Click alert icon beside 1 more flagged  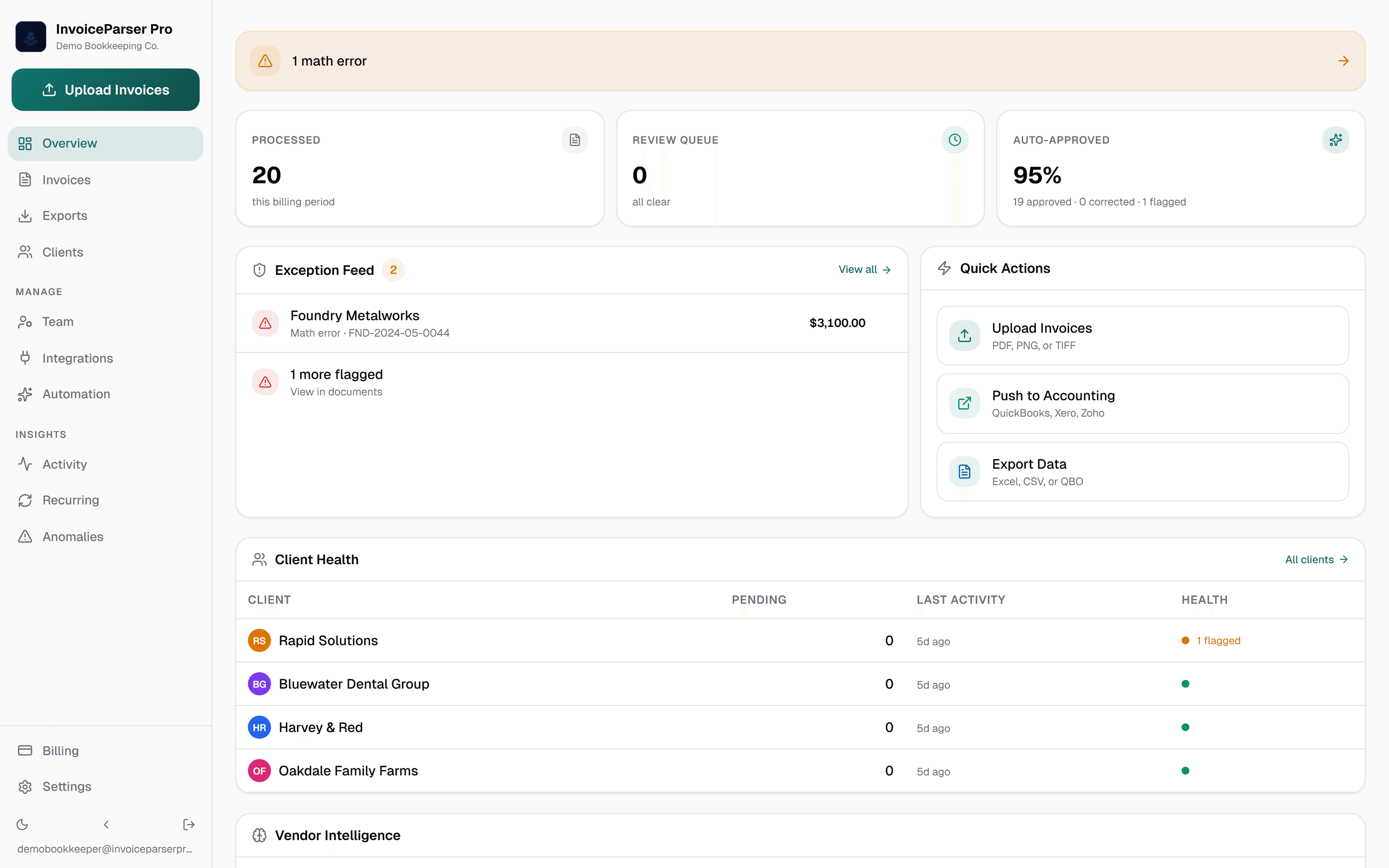[x=265, y=382]
